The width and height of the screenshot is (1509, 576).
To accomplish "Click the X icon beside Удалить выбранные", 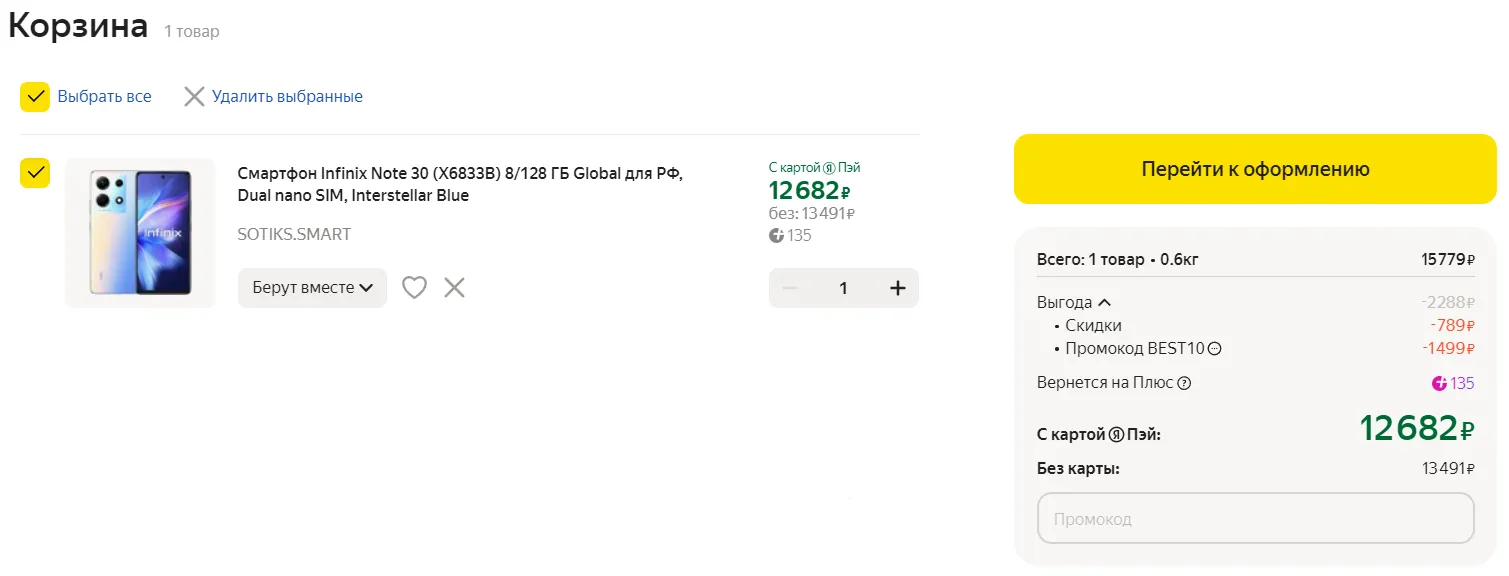I will coord(194,97).
